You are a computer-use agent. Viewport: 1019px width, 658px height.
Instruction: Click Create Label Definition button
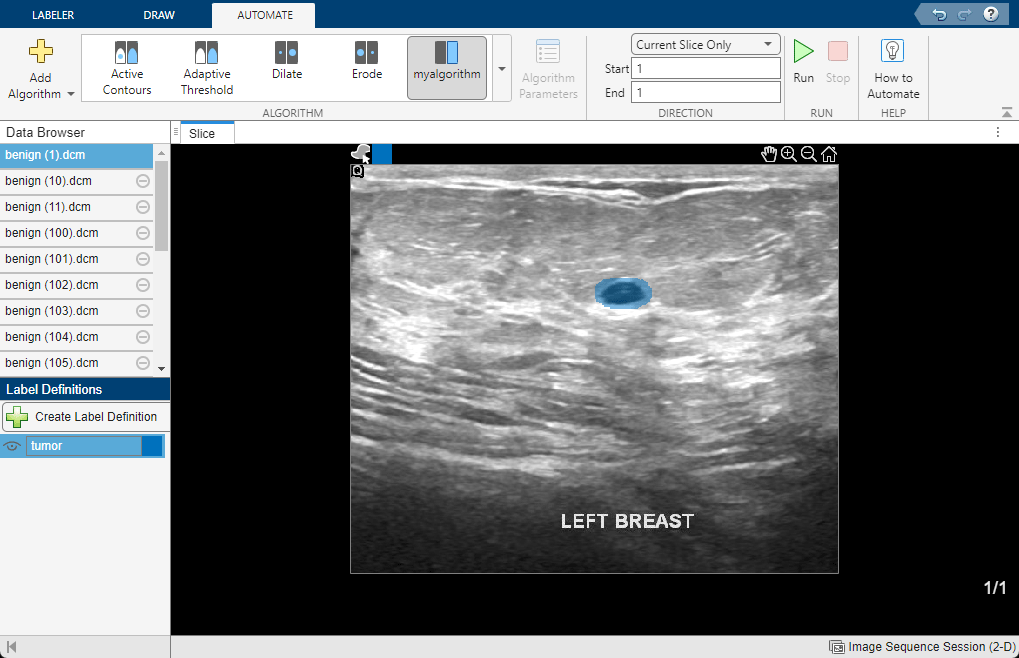tap(84, 417)
